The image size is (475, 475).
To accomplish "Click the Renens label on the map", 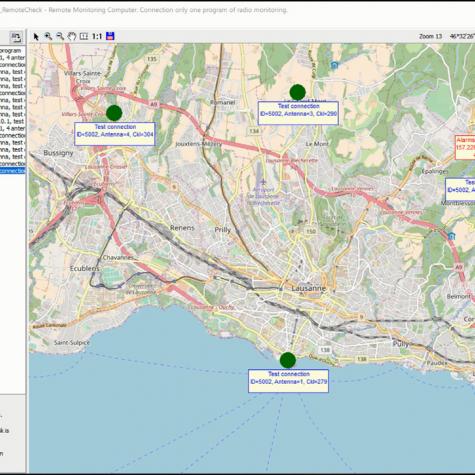I will point(182,228).
